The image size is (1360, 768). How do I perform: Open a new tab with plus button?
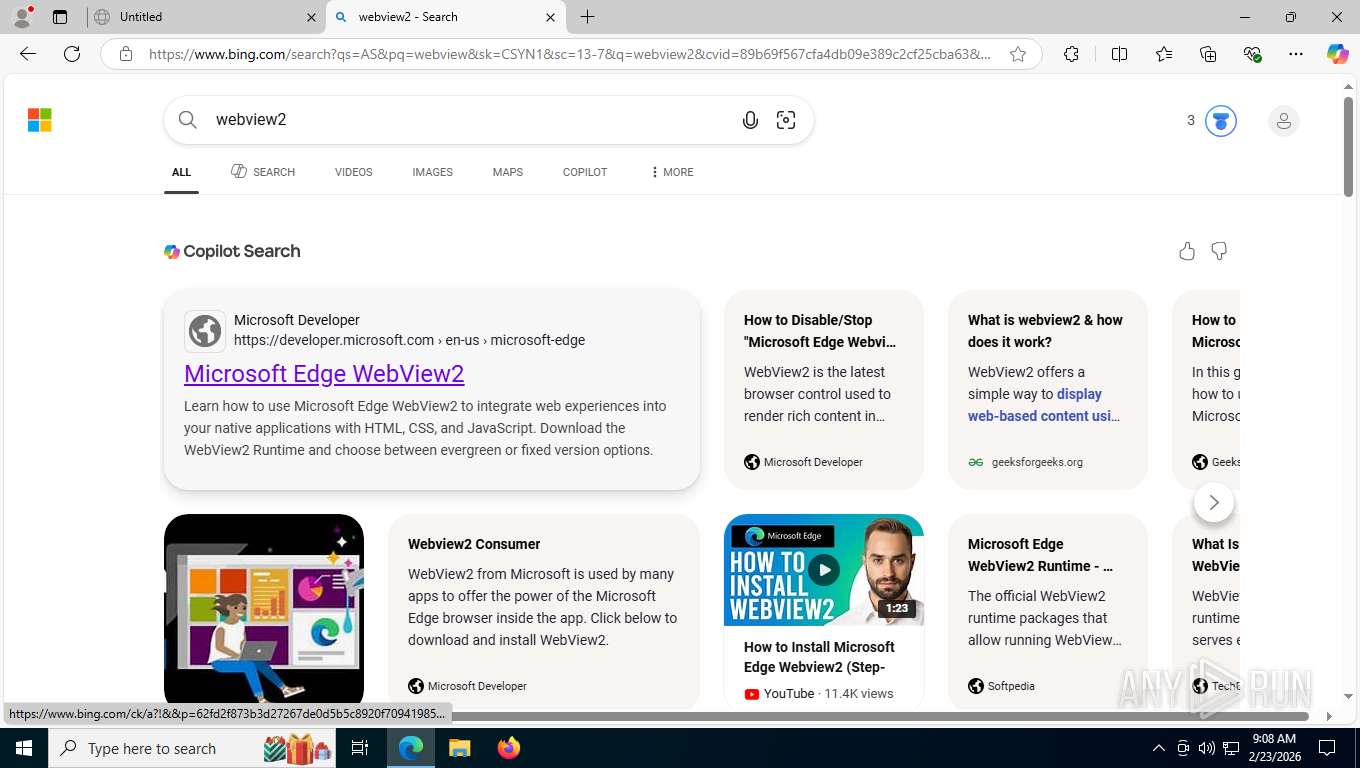point(587,17)
